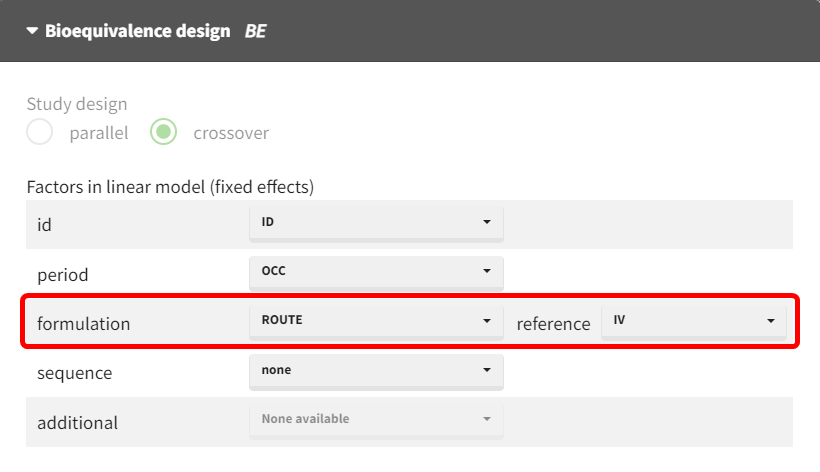Click the "period" row label
820x472 pixels.
click(62, 274)
